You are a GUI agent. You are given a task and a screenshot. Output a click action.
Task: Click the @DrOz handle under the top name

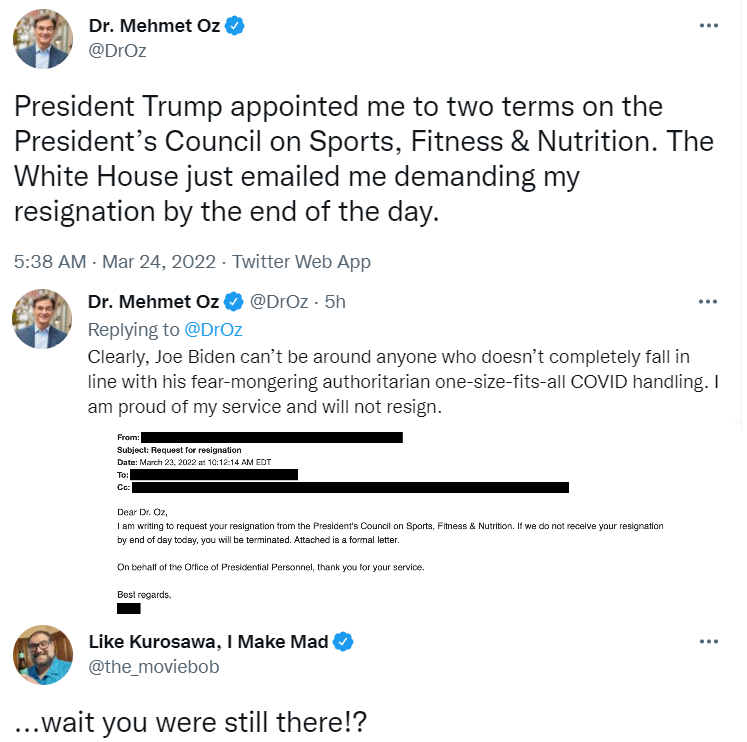coord(117,51)
